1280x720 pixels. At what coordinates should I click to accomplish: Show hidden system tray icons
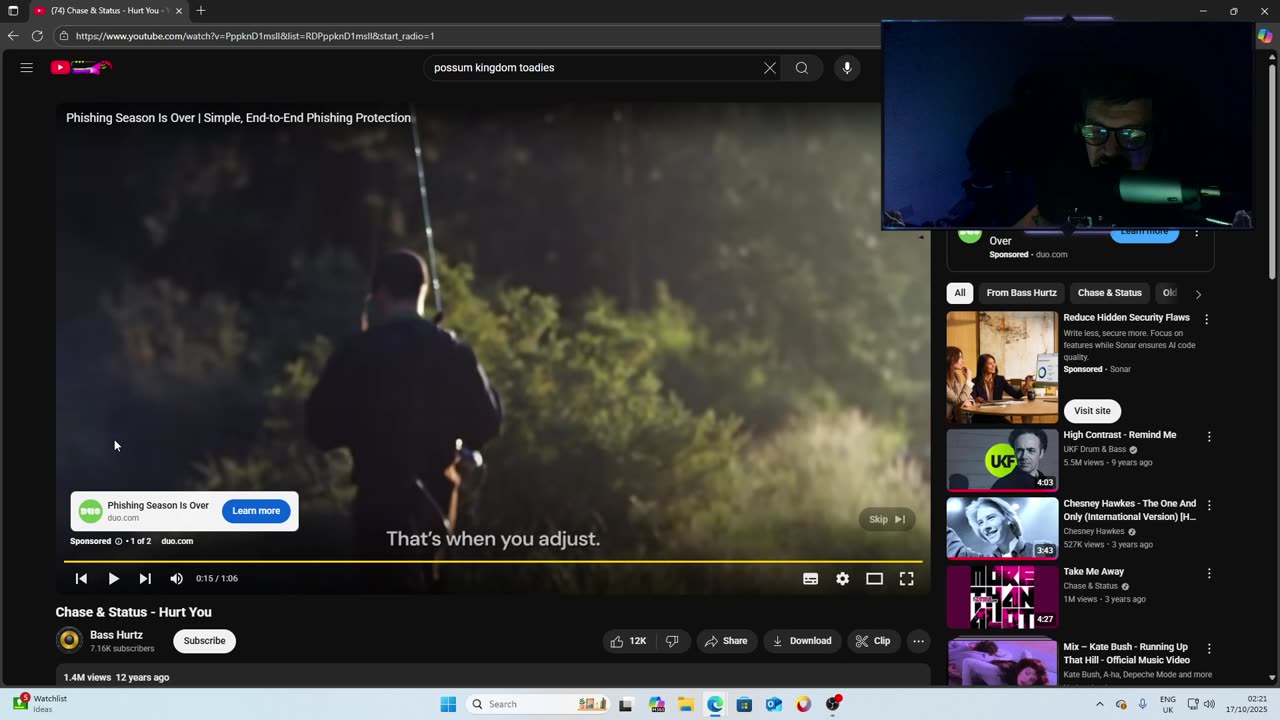point(1099,704)
